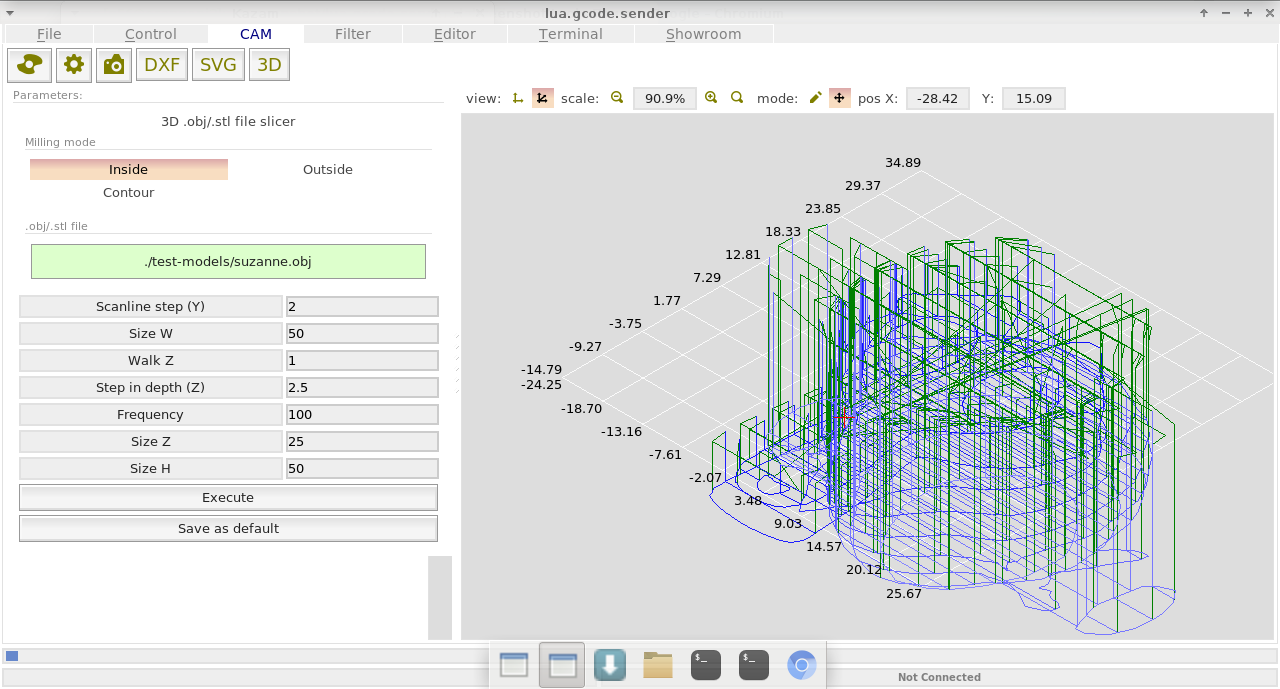Click the palette-shaped icon in CAM toolbar
The height and width of the screenshot is (689, 1280).
(x=30, y=65)
